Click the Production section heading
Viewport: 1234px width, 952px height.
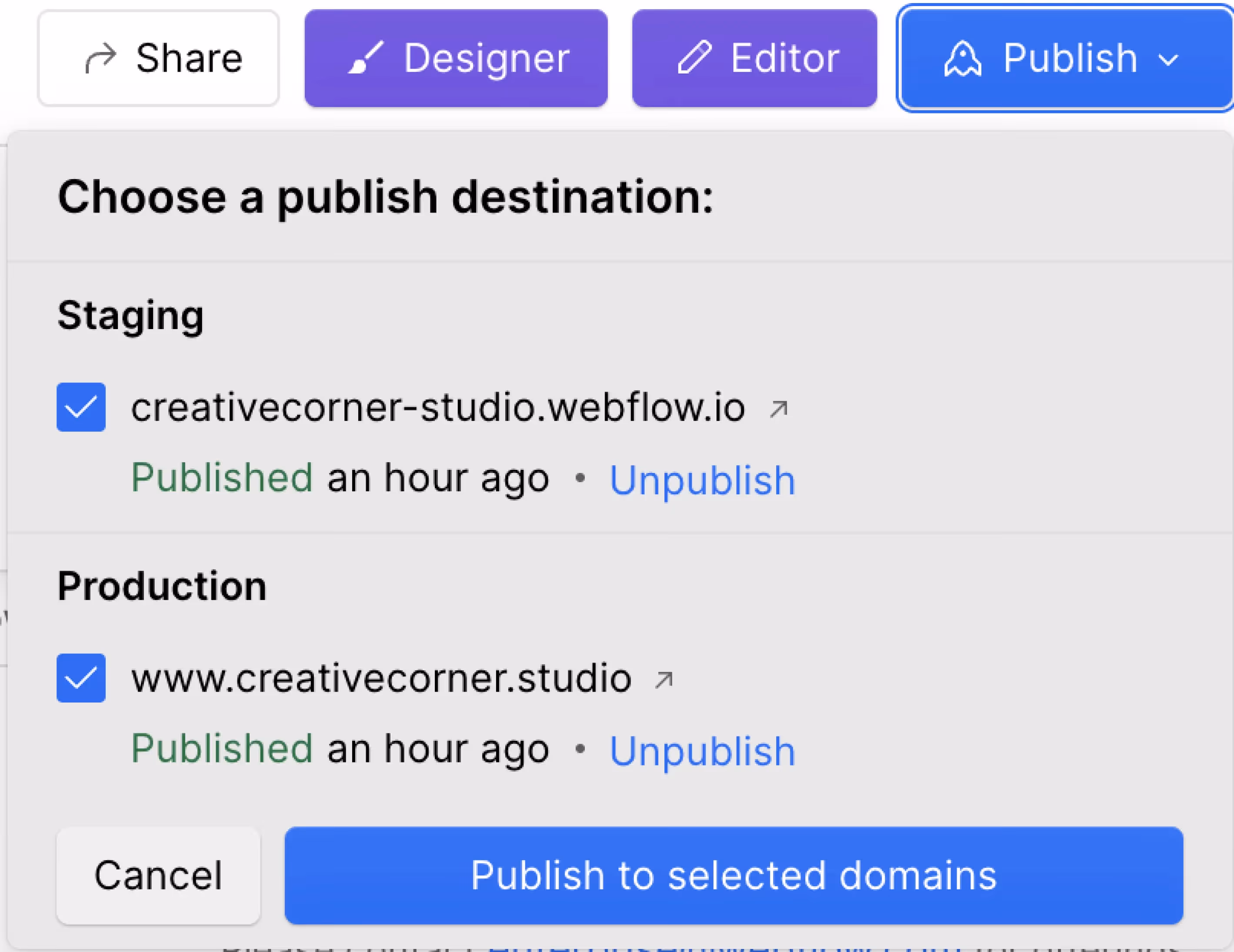162,586
